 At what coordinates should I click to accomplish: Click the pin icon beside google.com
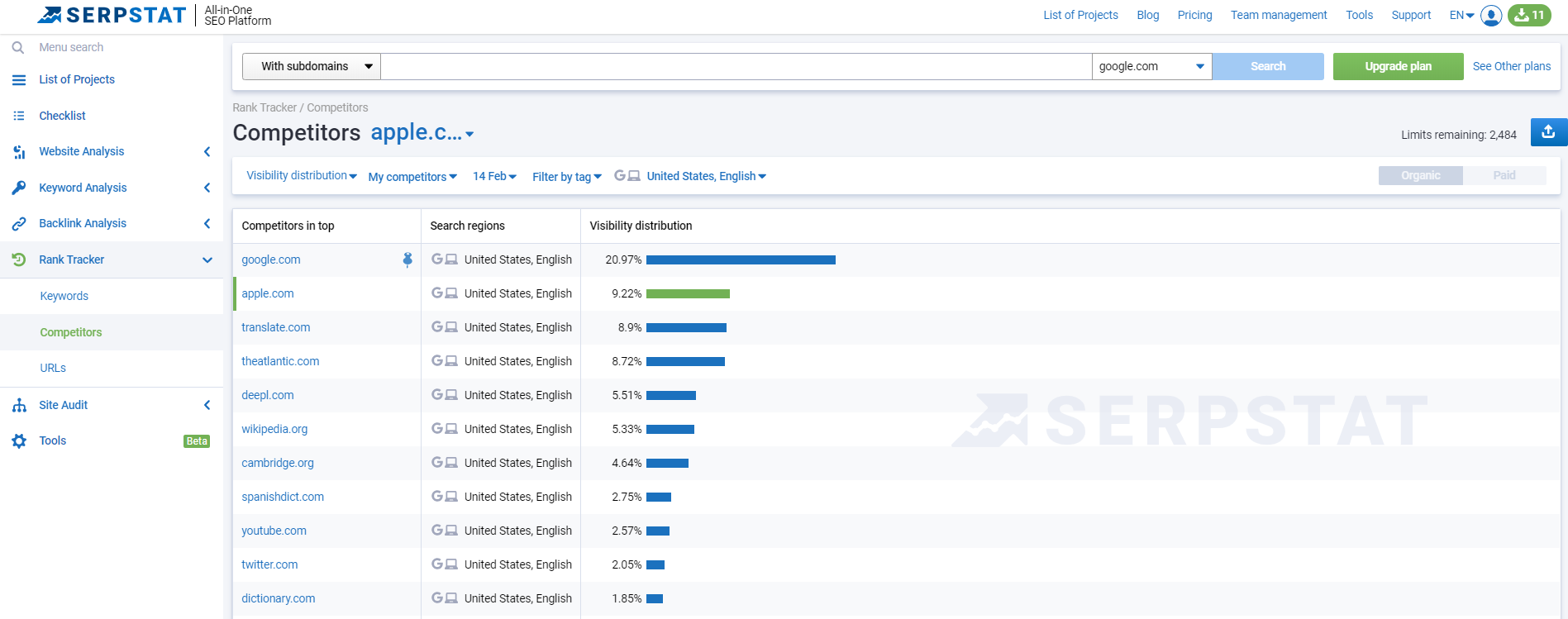coord(407,260)
